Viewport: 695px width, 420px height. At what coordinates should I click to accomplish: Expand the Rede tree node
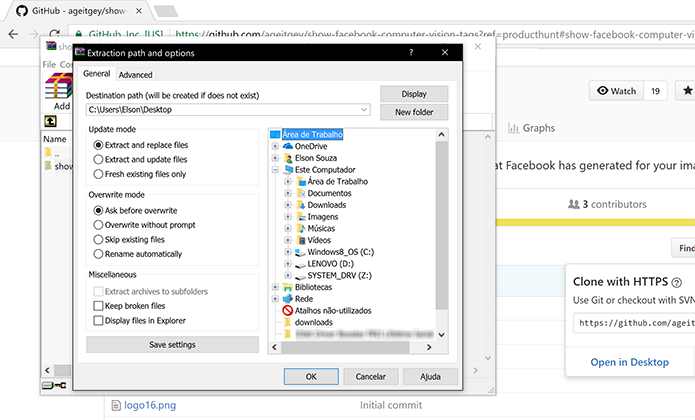[x=275, y=299]
